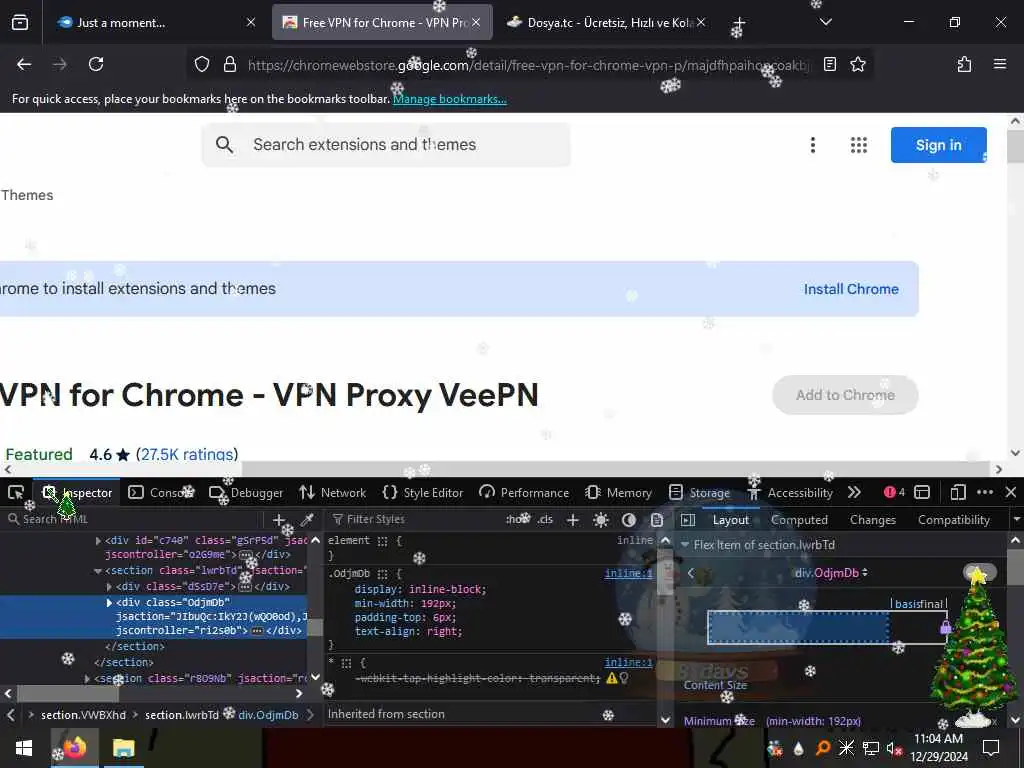The width and height of the screenshot is (1024, 768).
Task: Show more DevTools tabs chevron
Action: [x=854, y=492]
